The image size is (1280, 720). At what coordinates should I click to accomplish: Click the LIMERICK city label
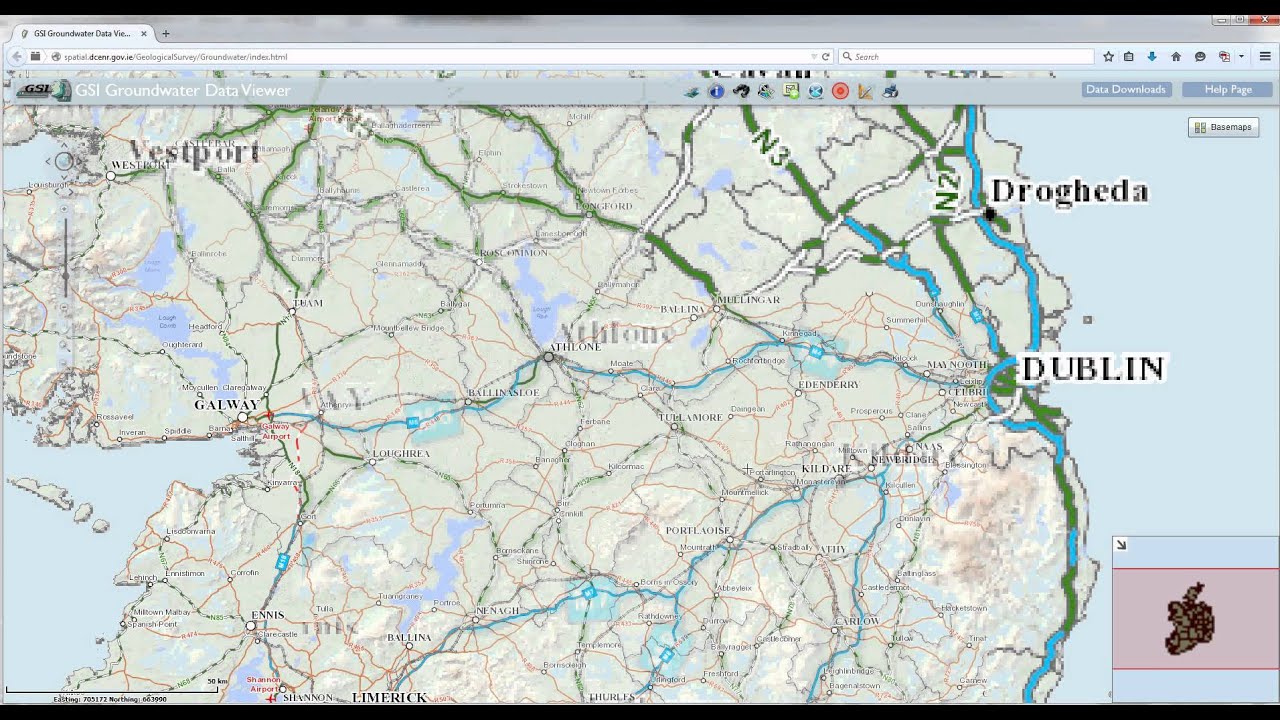pyautogui.click(x=389, y=698)
